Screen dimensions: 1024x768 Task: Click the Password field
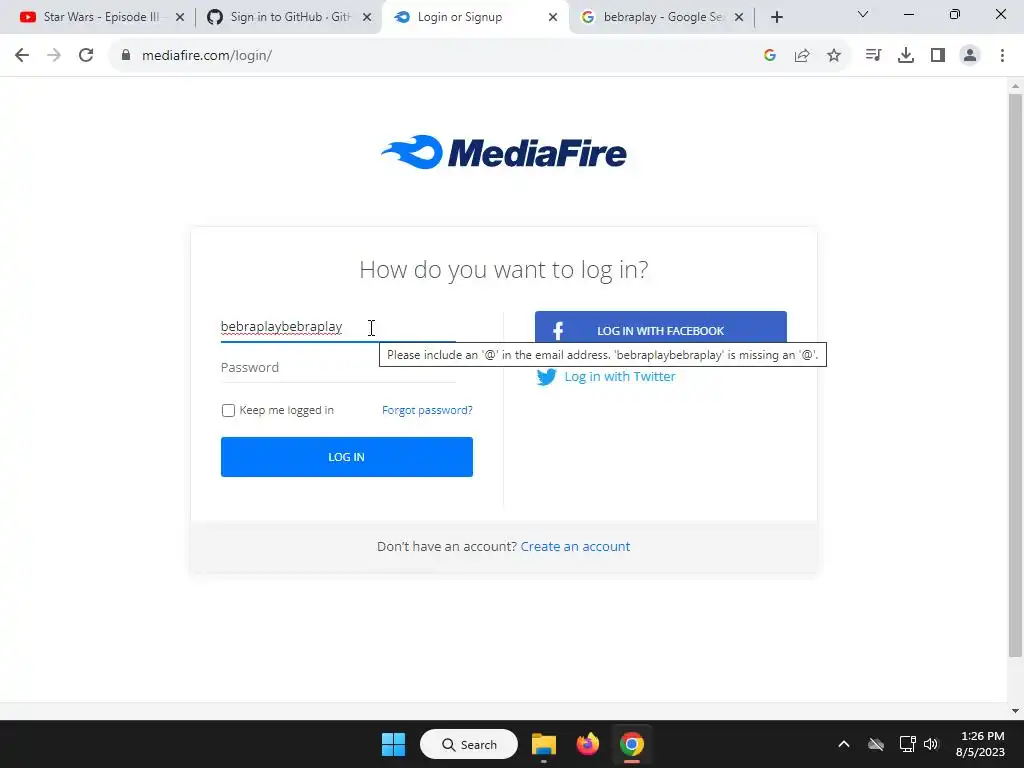point(338,368)
